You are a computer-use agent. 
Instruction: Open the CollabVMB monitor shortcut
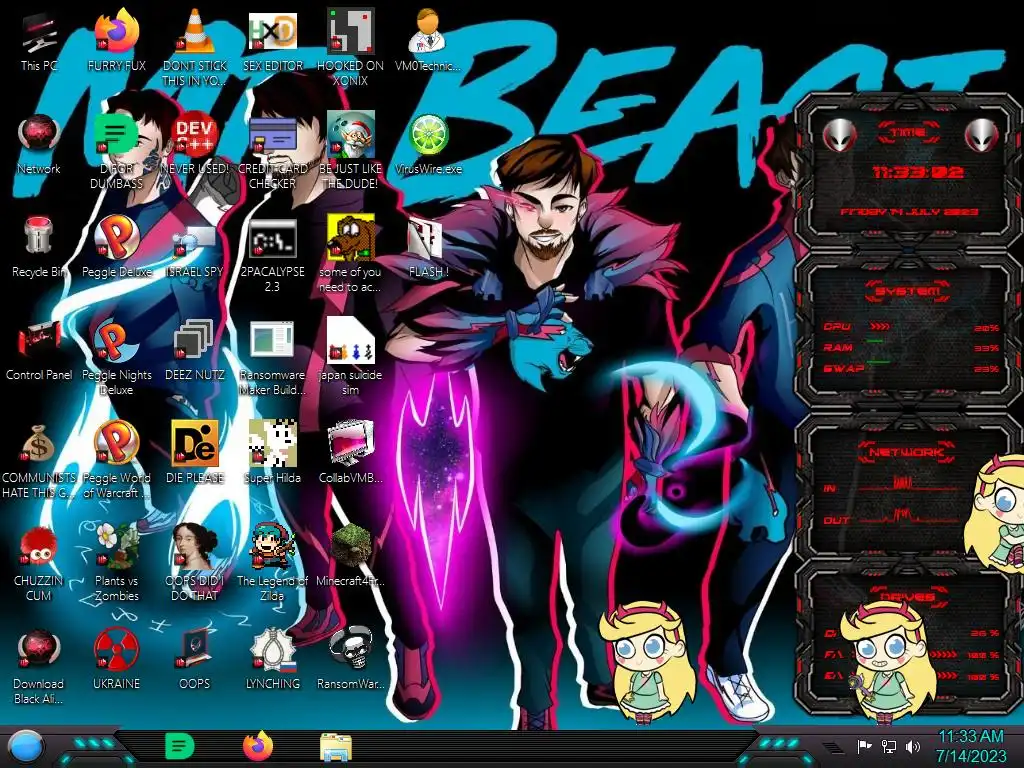(350, 452)
